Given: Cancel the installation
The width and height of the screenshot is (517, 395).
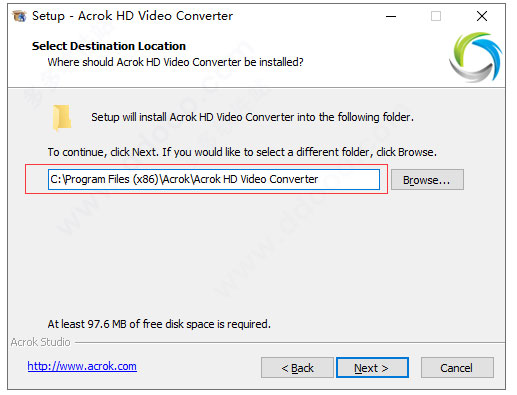Looking at the screenshot, I should tap(457, 368).
